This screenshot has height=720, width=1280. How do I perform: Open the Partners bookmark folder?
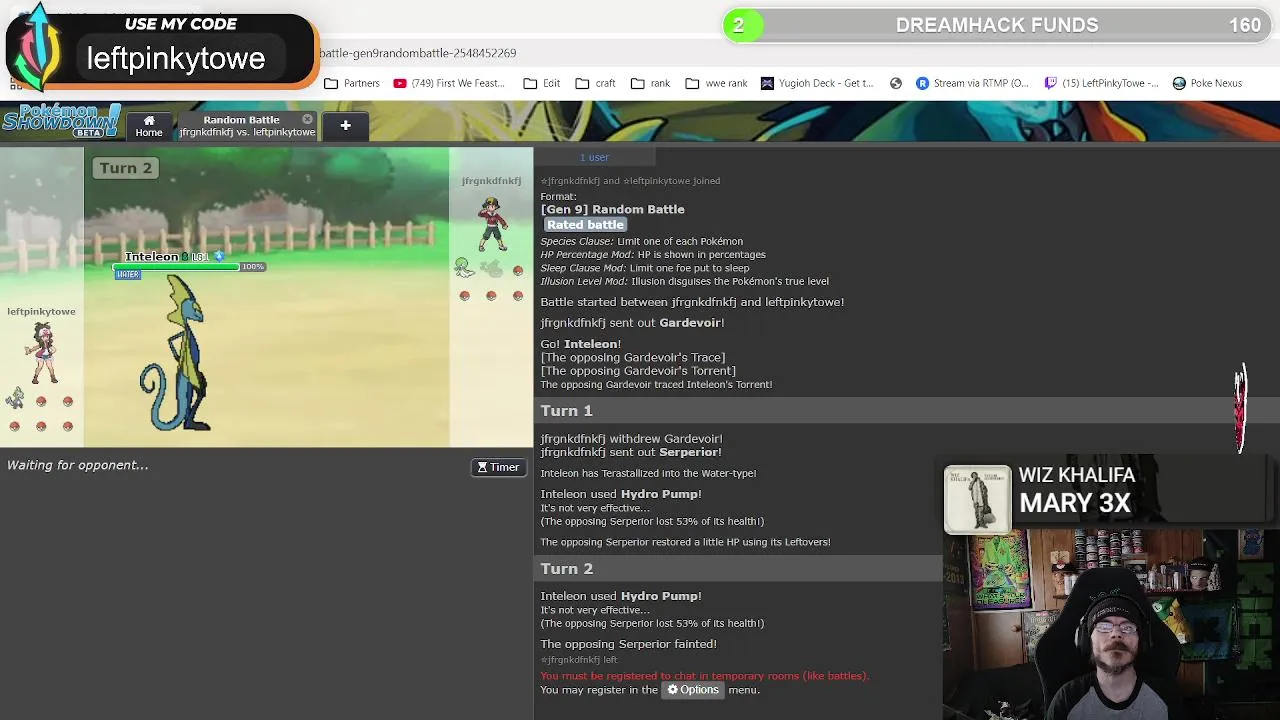click(352, 83)
